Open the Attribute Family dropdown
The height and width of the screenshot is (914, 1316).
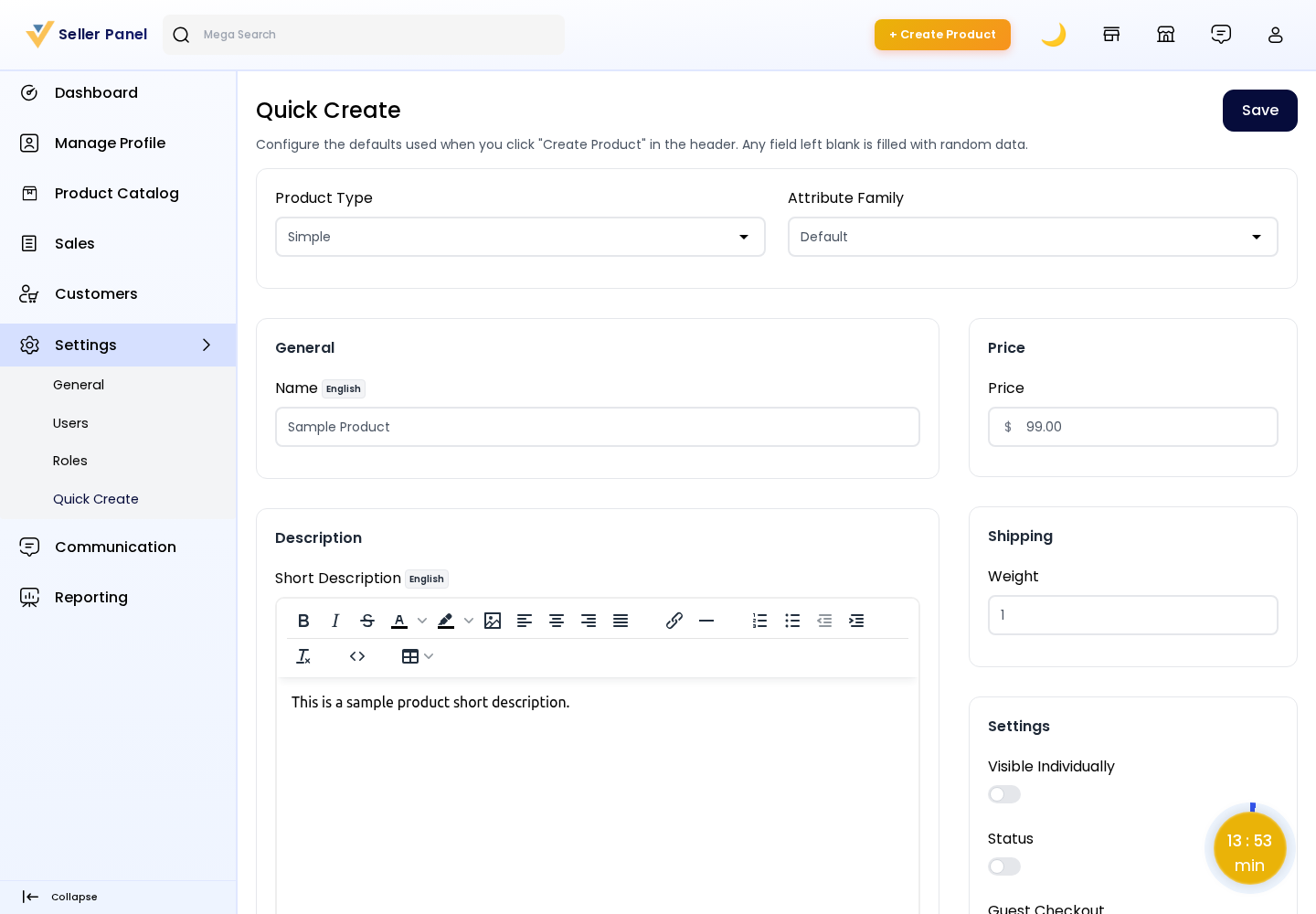[x=1033, y=237]
